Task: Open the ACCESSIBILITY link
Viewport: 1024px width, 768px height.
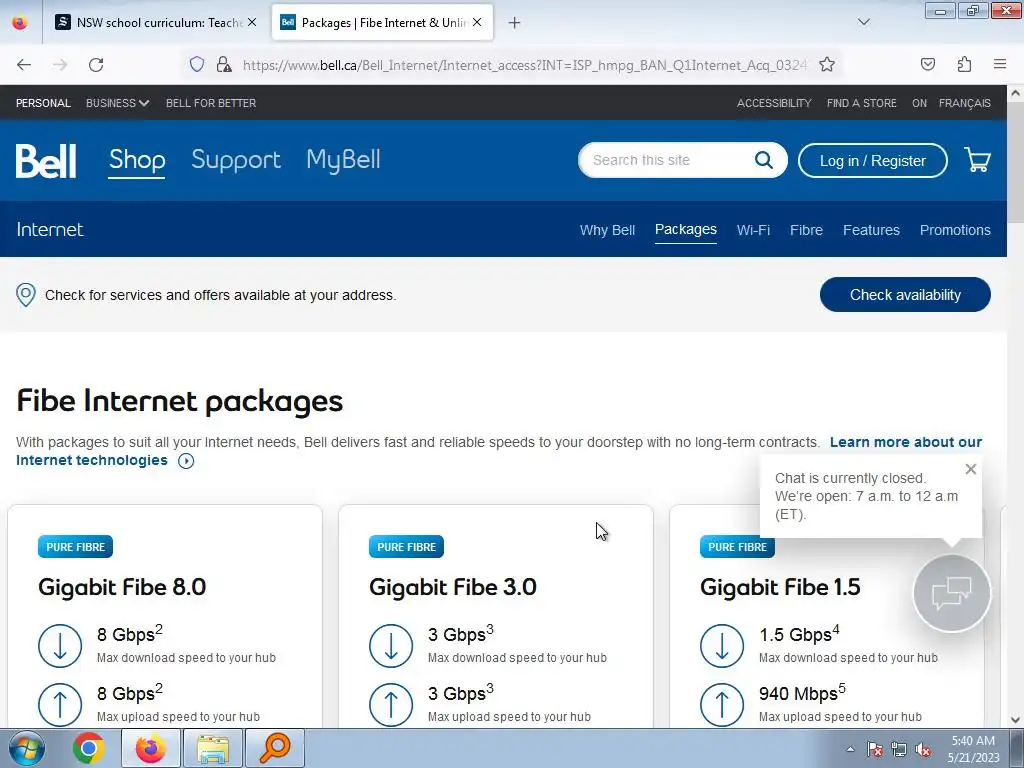Action: [774, 103]
